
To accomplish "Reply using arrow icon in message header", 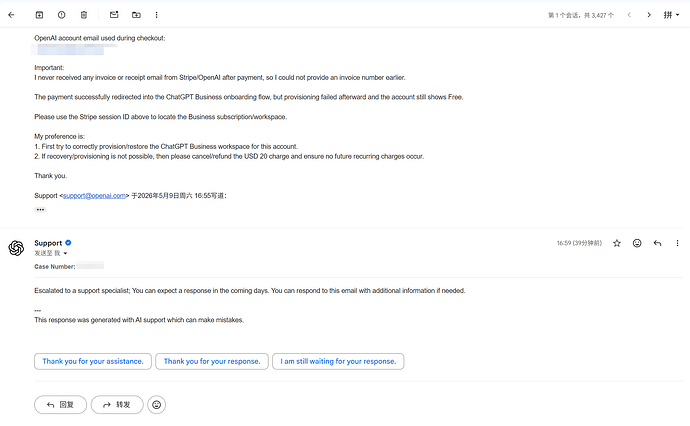I will (657, 243).
